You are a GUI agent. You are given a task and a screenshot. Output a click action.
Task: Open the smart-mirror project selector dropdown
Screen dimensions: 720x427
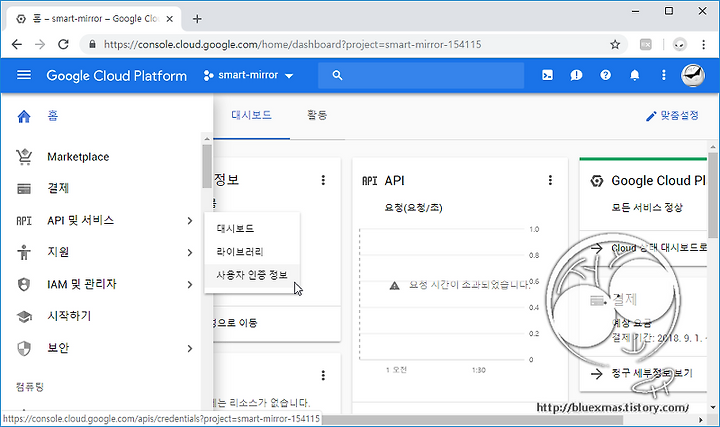pyautogui.click(x=248, y=75)
